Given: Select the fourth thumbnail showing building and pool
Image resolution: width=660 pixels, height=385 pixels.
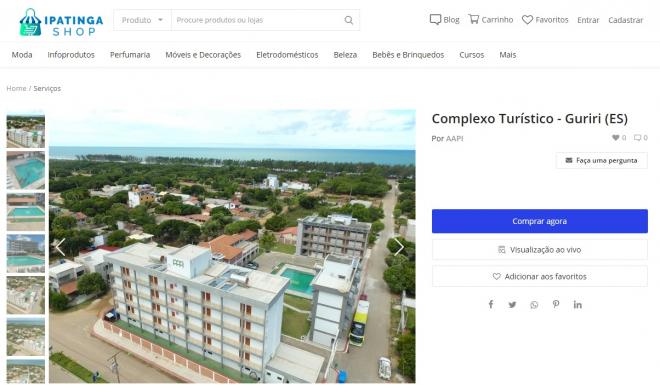Looking at the screenshot, I should 26,253.
